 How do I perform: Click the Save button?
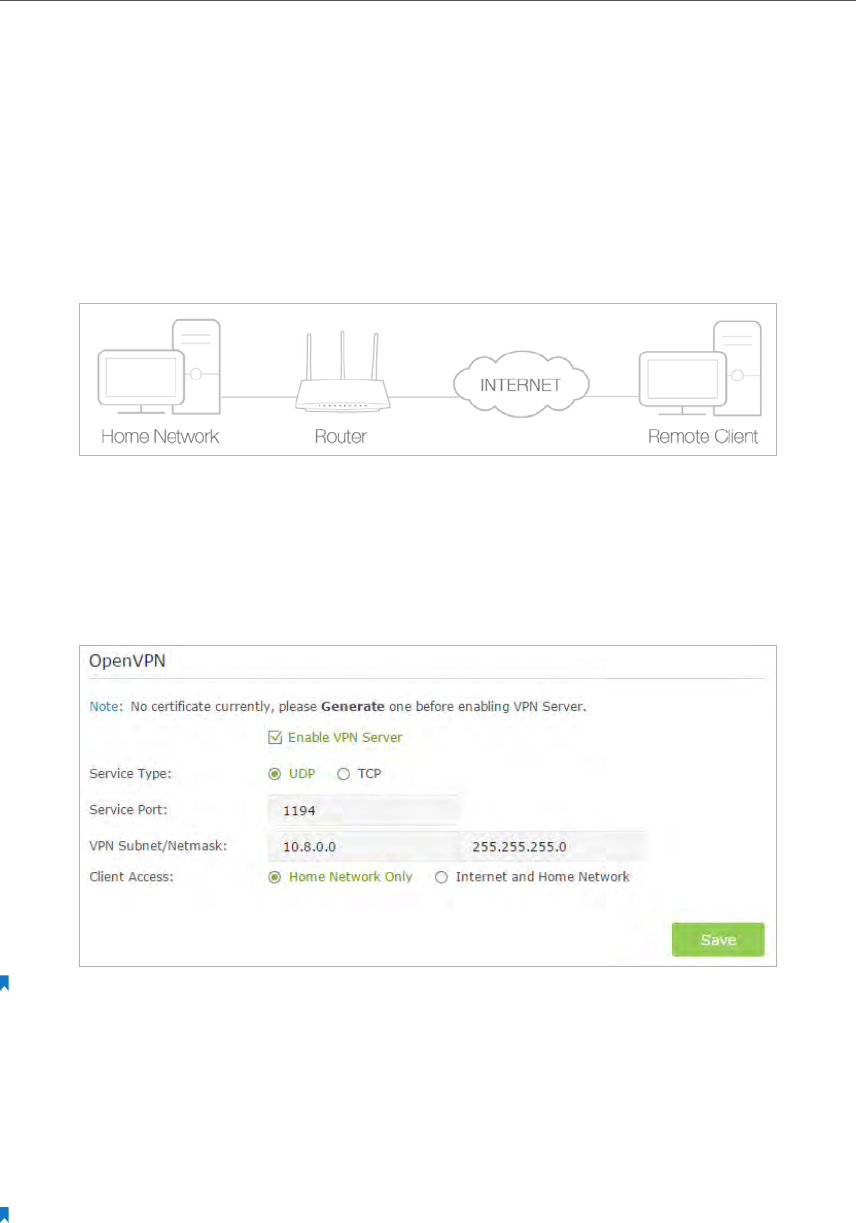pos(718,940)
